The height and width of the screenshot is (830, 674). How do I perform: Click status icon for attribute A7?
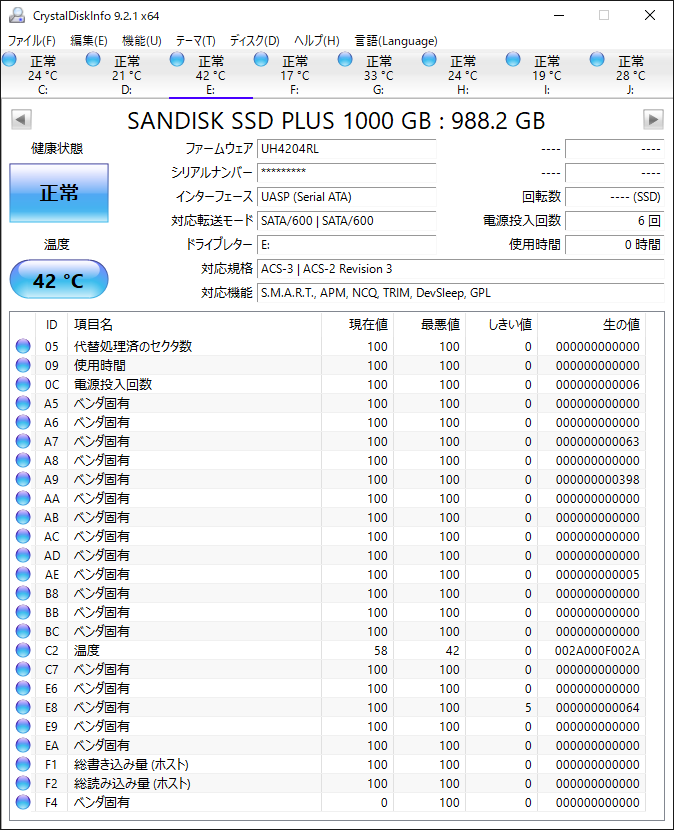tap(23, 441)
